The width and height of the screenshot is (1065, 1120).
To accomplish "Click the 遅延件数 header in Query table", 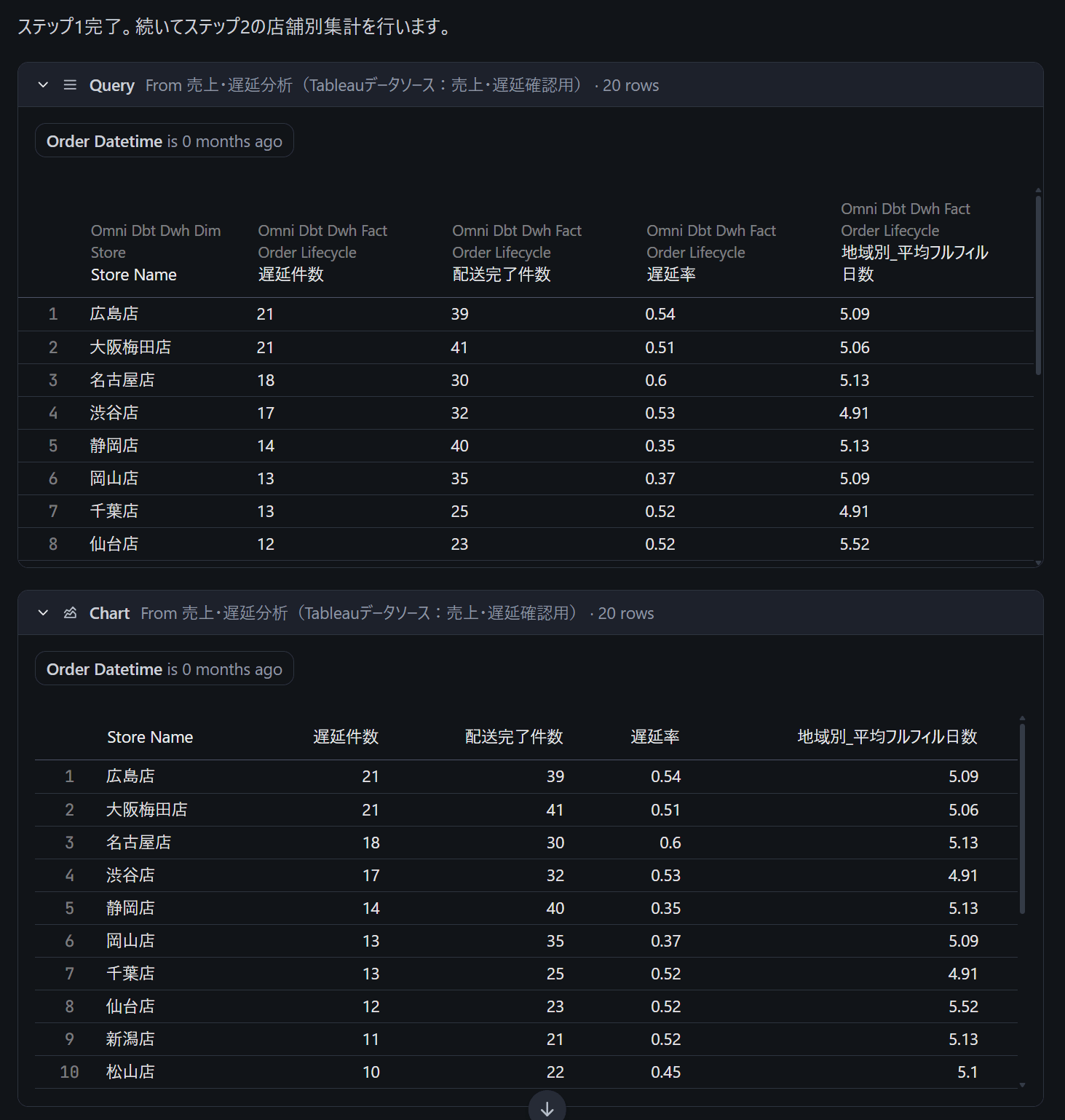I will [291, 275].
